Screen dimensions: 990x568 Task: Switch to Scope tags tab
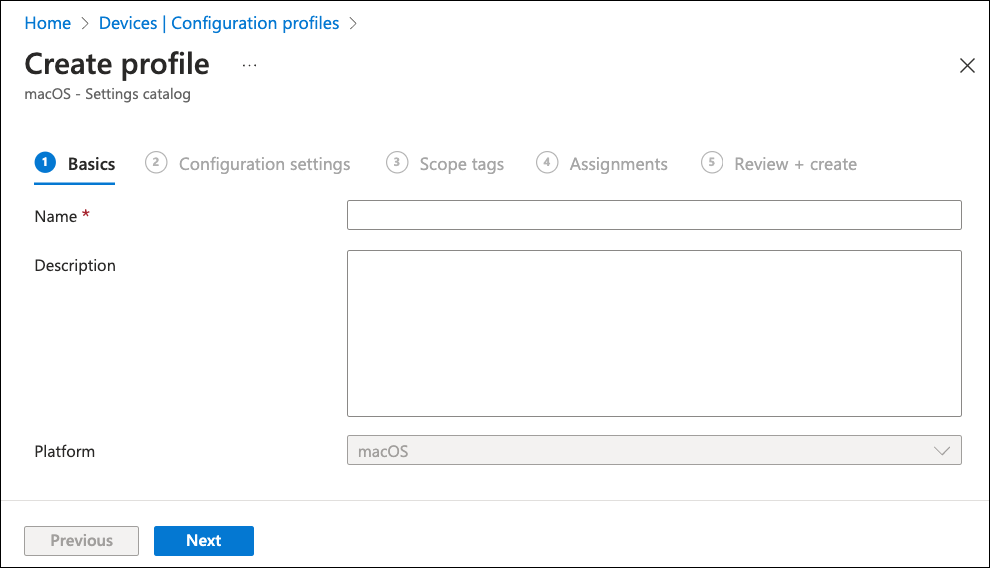coord(461,164)
